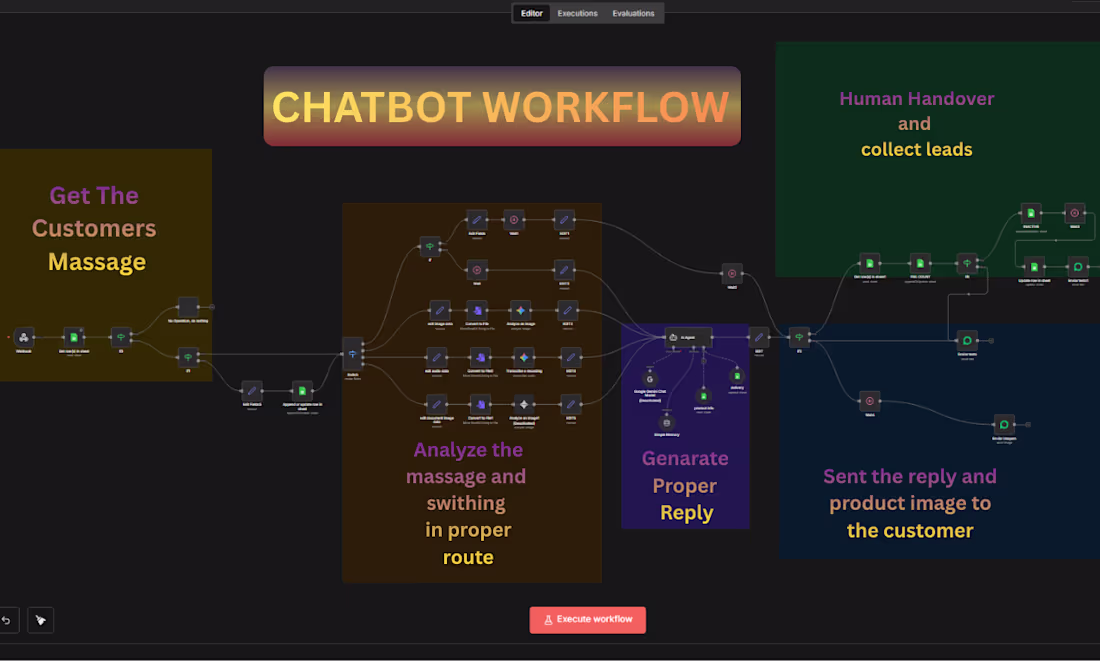The width and height of the screenshot is (1100, 661).
Task: Open the Executions tab
Action: coord(577,13)
